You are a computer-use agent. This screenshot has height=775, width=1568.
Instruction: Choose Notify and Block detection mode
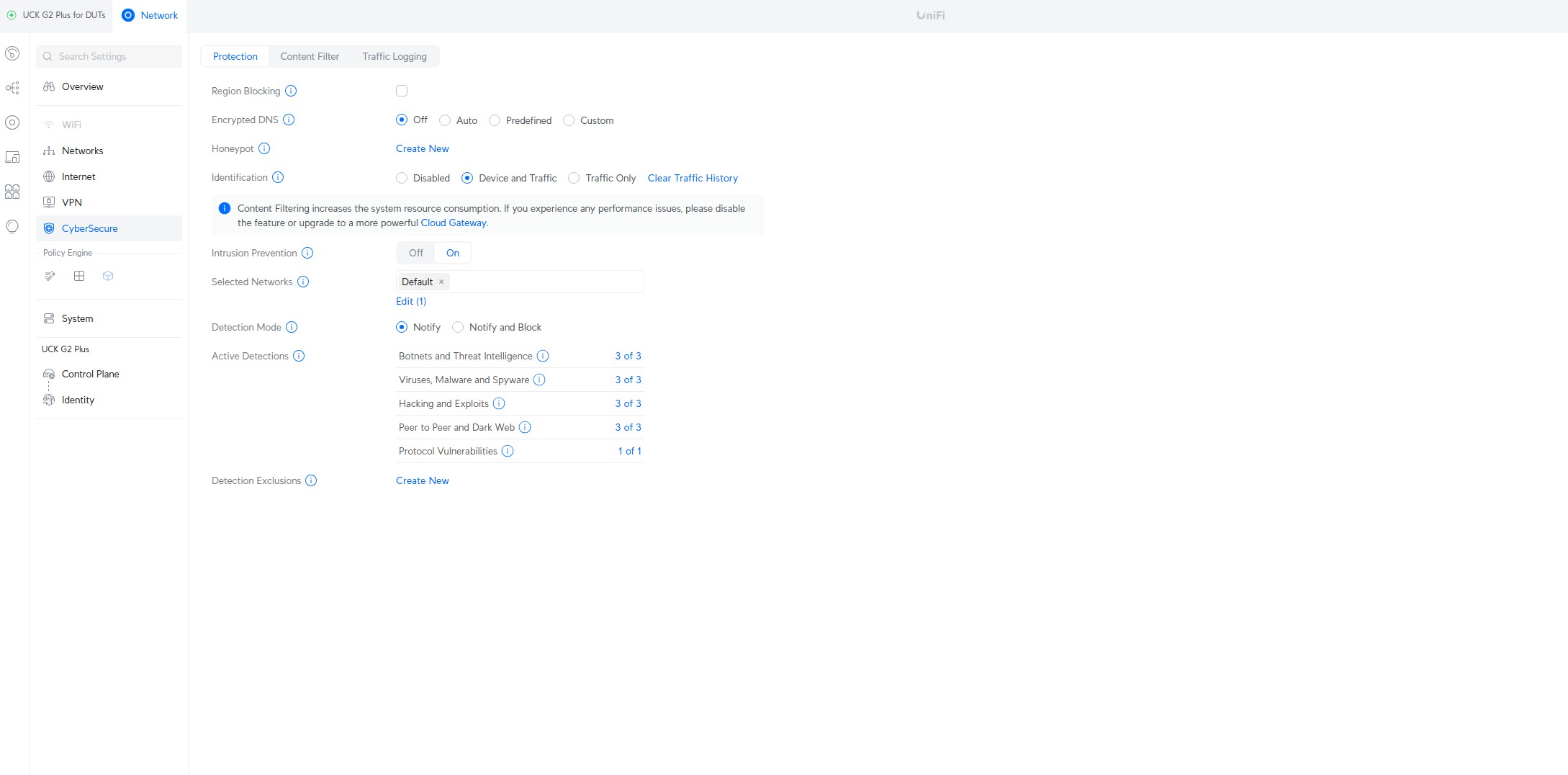pos(458,327)
